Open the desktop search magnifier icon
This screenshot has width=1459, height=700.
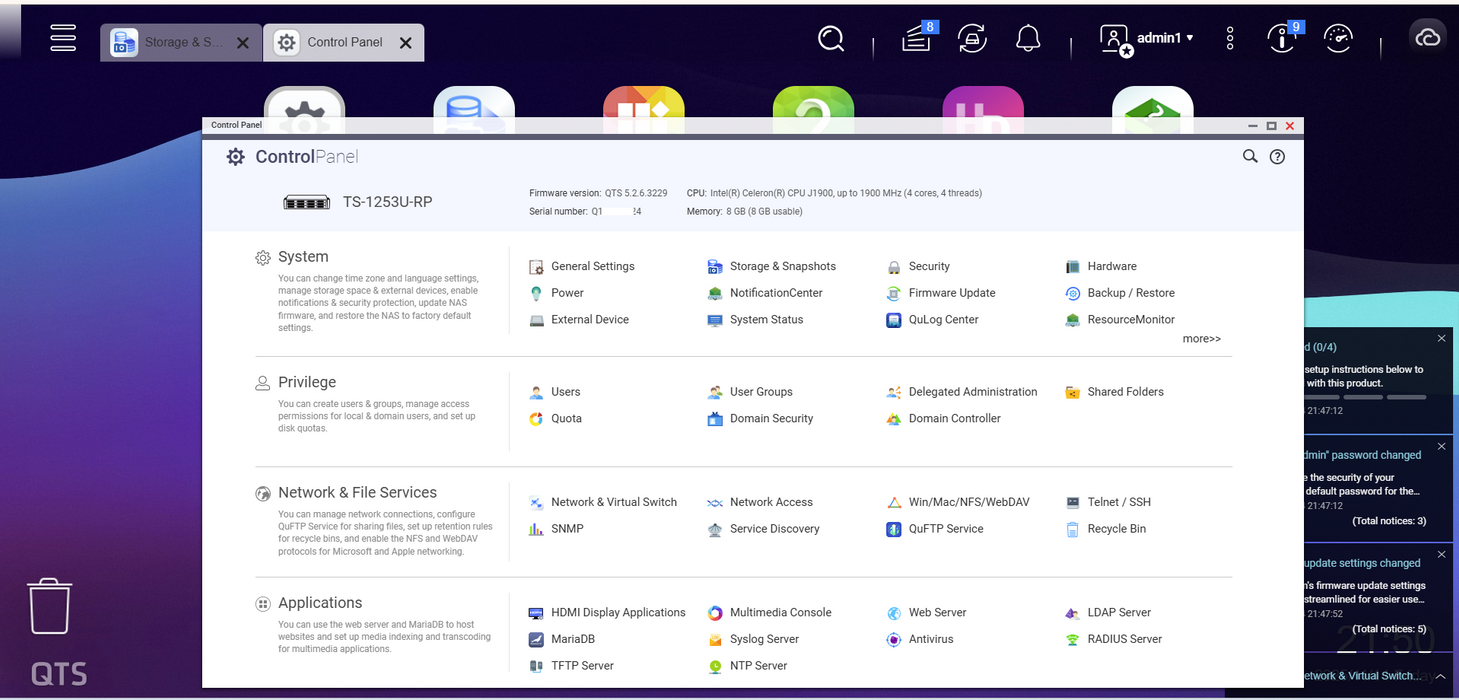coord(831,38)
